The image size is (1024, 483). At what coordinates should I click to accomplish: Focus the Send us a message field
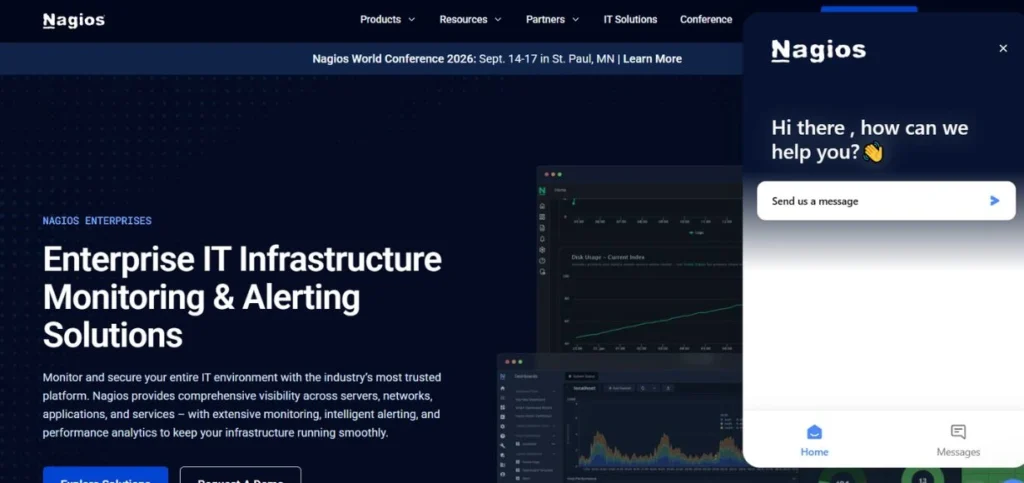click(x=886, y=200)
